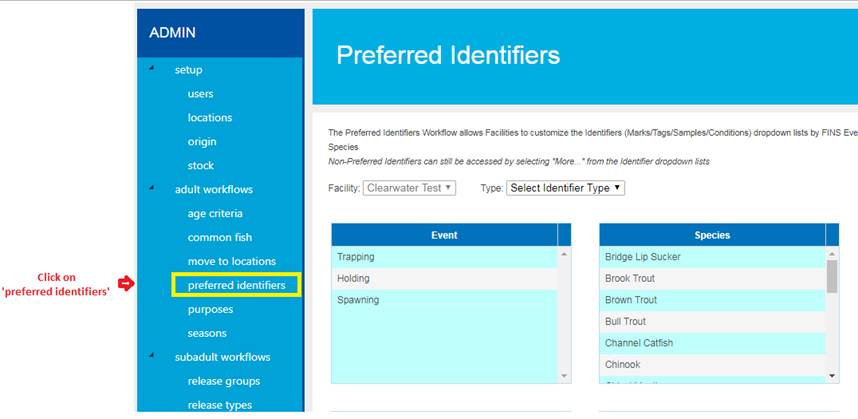Click the preferred identifiers menu item
The width and height of the screenshot is (858, 419).
pos(236,286)
